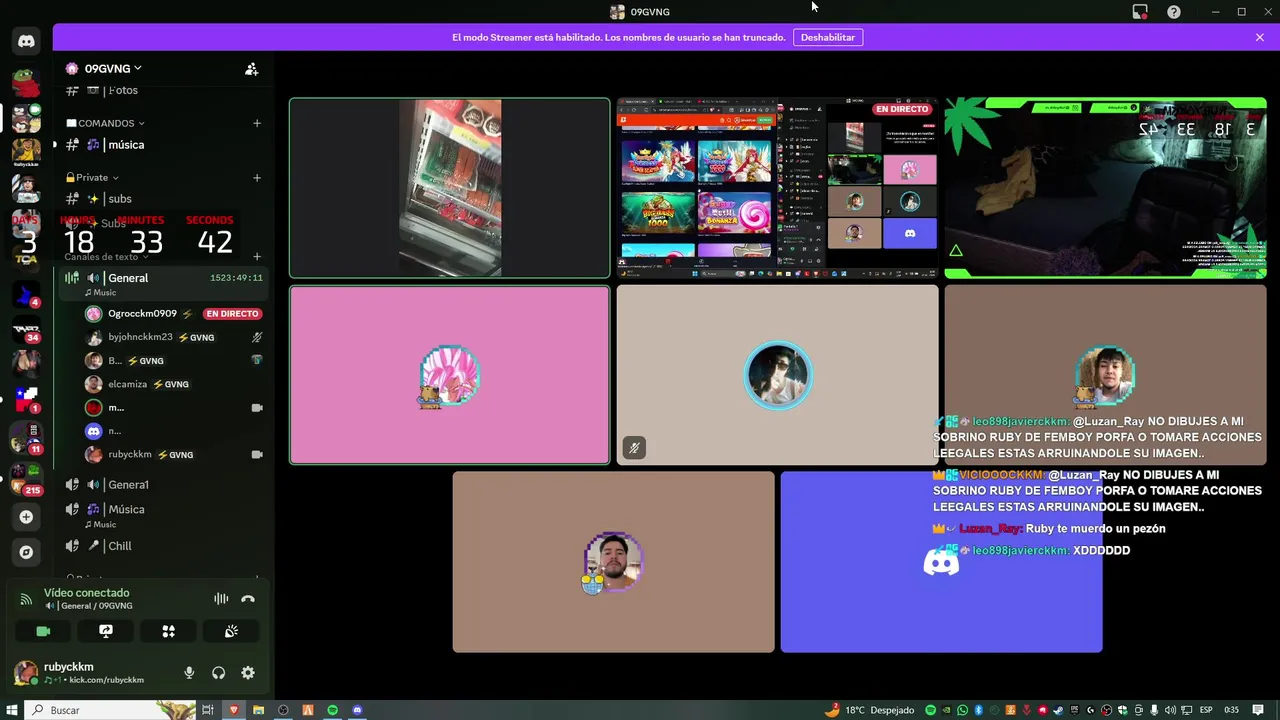The image size is (1280, 720).
Task: Join the Chill voice channel
Action: pyautogui.click(x=163, y=546)
